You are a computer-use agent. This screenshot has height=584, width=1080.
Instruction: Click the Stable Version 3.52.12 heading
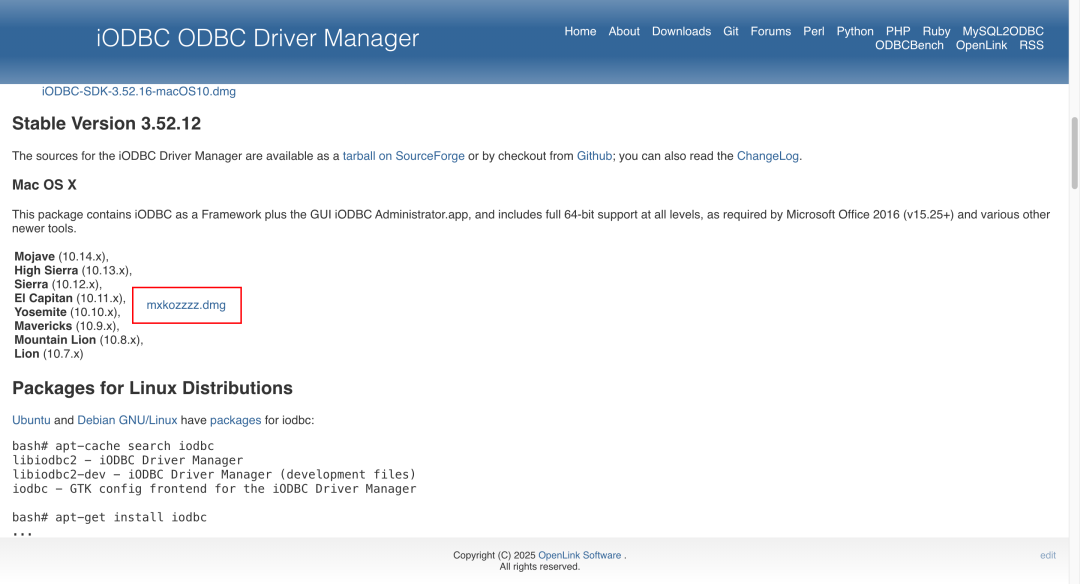(x=107, y=123)
